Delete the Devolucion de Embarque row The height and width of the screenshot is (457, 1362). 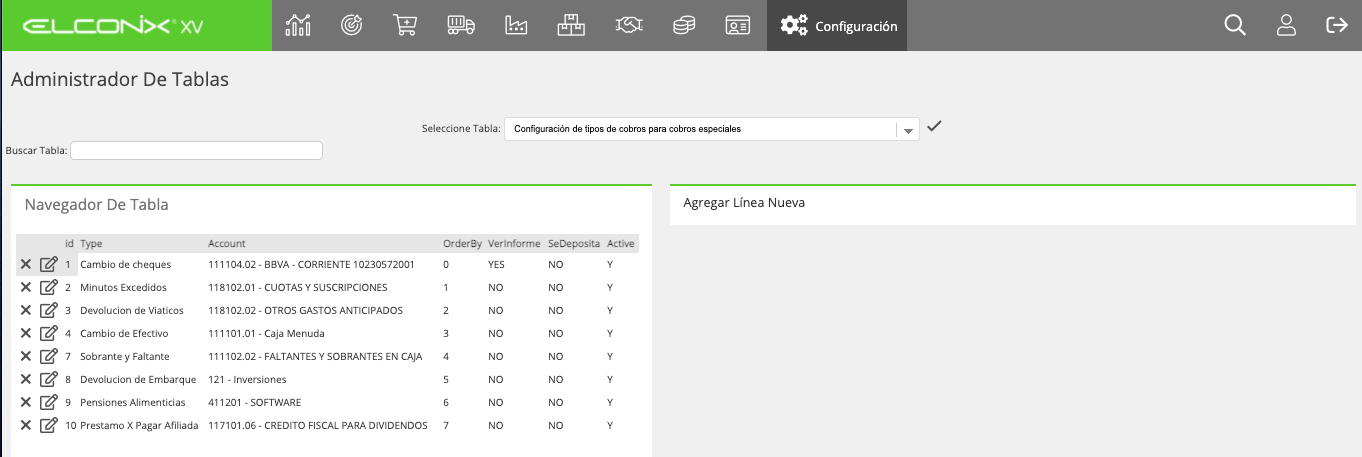pos(26,379)
